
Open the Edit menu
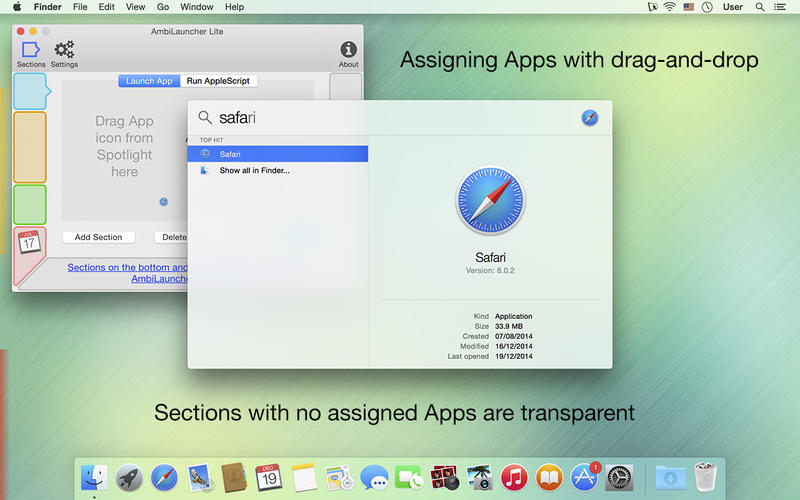[107, 7]
